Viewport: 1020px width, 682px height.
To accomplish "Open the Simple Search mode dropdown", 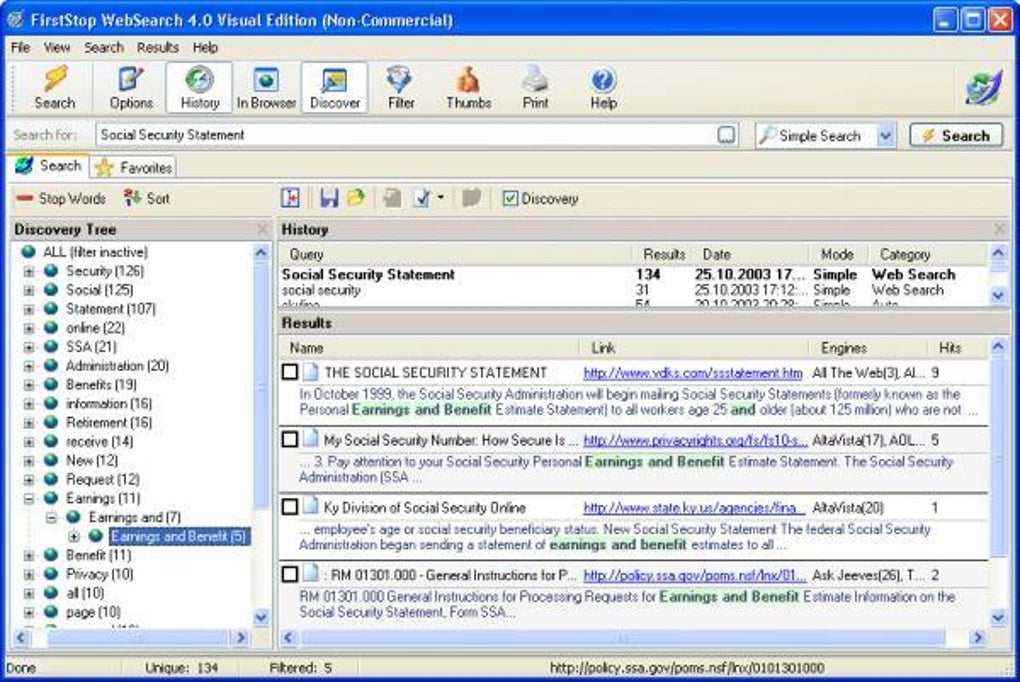I will tap(885, 135).
